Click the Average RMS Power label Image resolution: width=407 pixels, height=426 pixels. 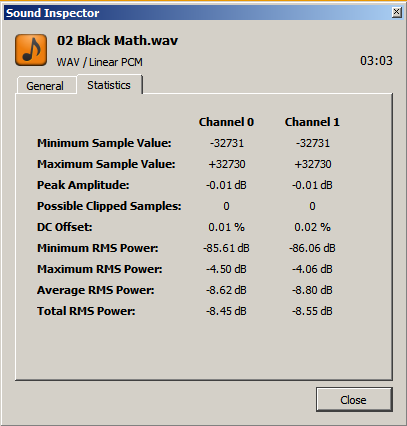(96, 290)
